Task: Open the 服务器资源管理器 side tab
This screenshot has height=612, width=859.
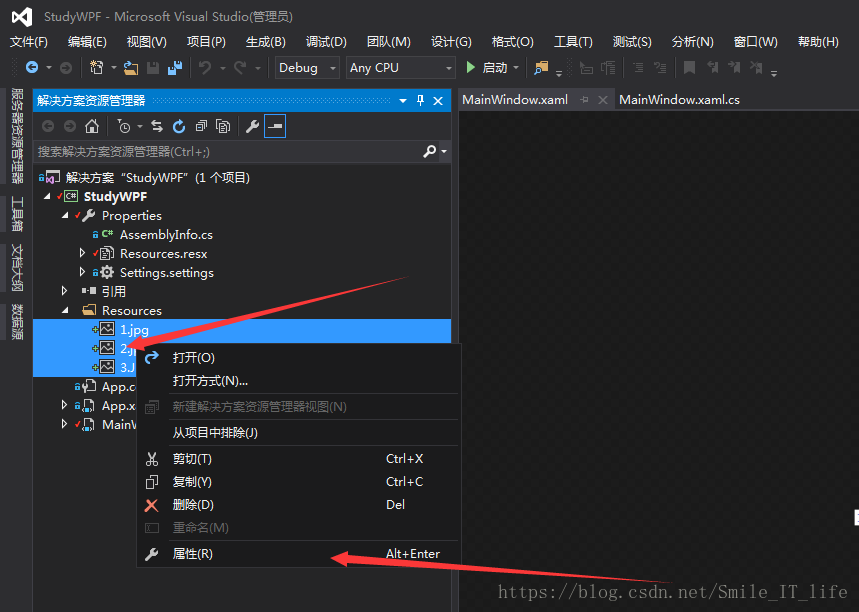Action: tap(17, 135)
